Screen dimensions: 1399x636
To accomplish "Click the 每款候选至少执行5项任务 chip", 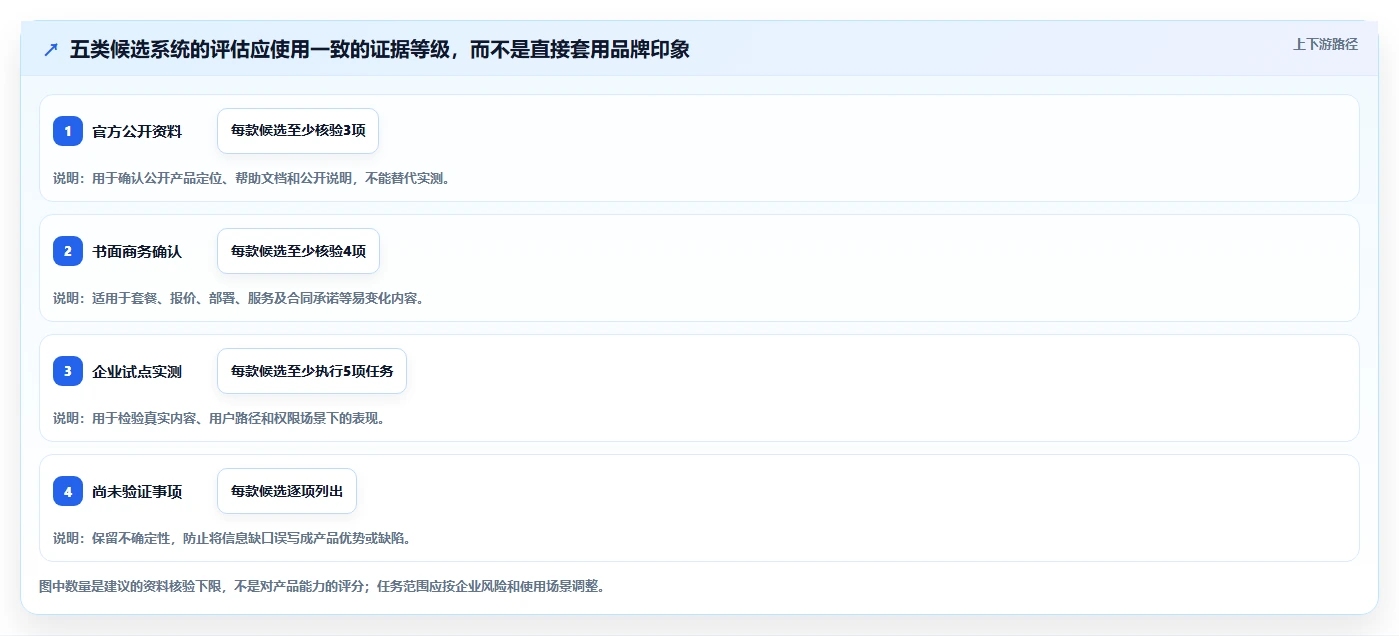I will 312,371.
